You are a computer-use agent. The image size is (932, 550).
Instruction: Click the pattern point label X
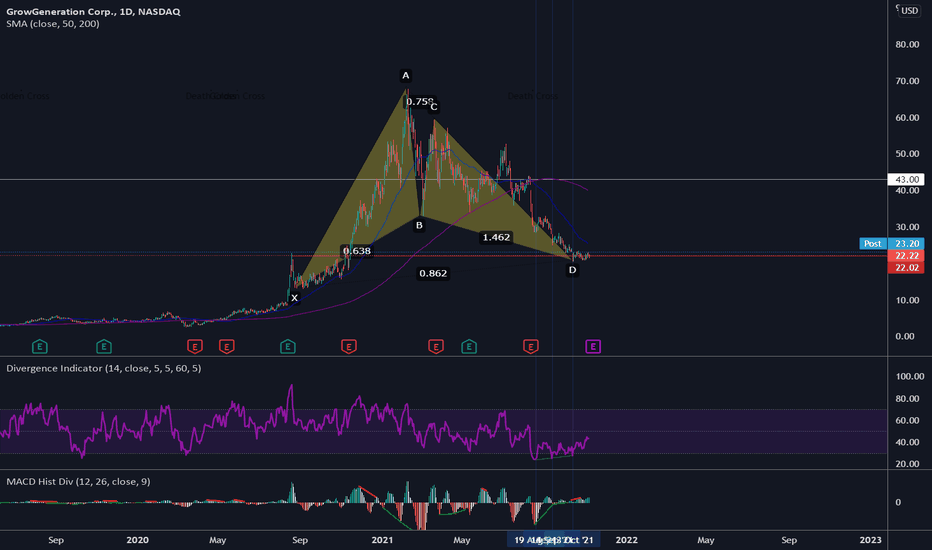coord(294,298)
